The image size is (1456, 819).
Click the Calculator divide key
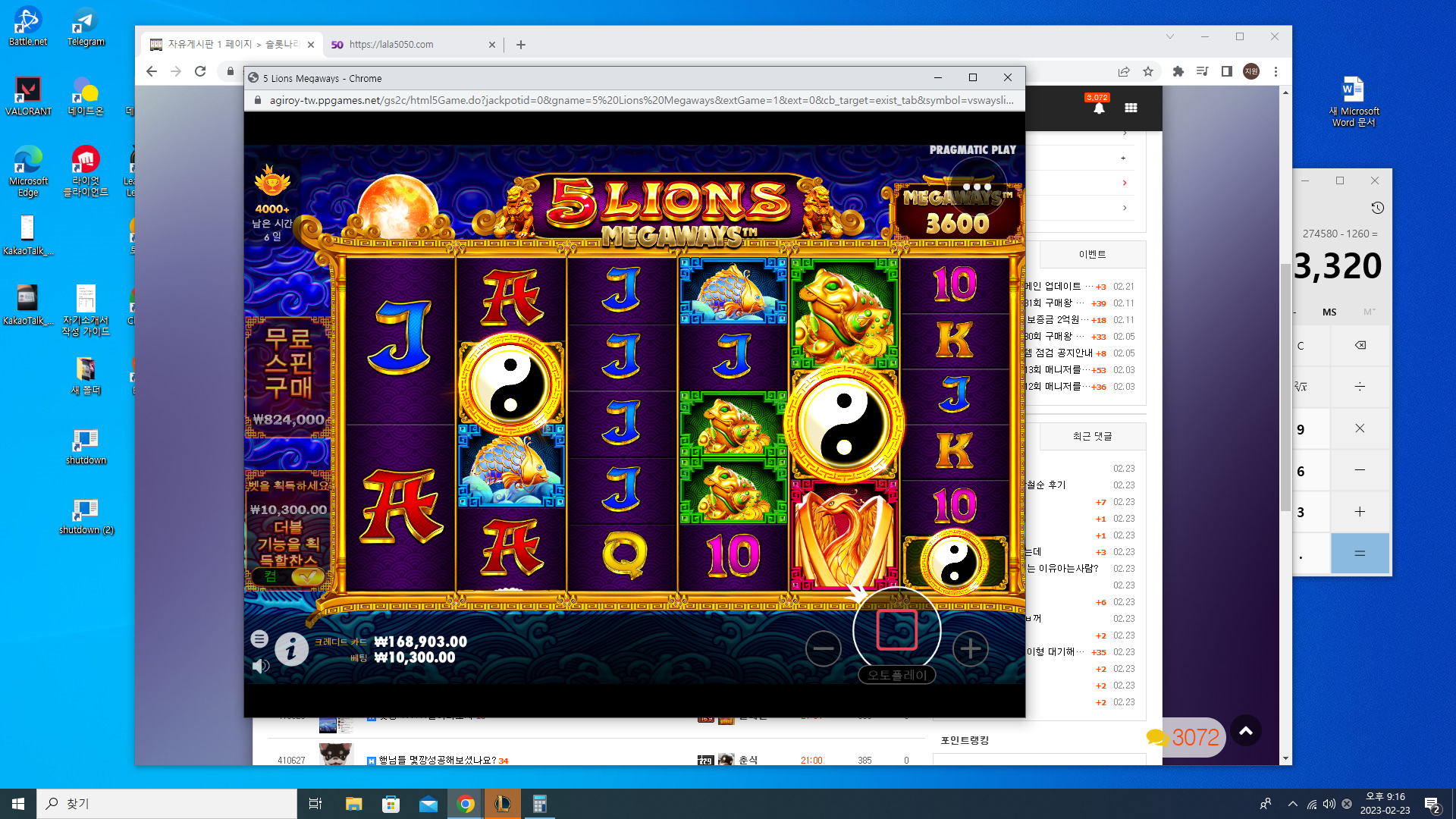pos(1360,387)
